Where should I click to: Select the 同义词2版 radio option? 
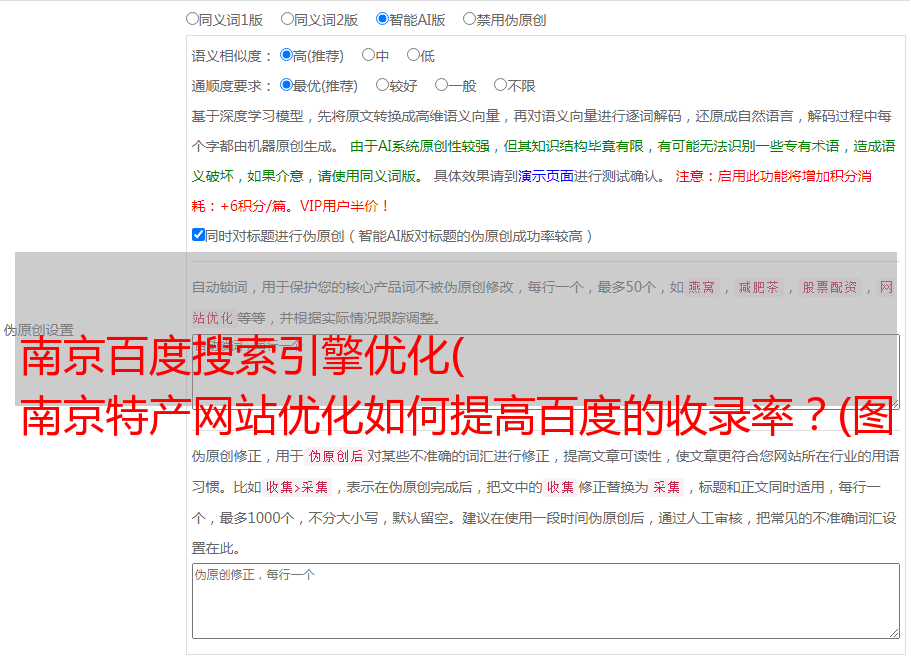pyautogui.click(x=287, y=19)
